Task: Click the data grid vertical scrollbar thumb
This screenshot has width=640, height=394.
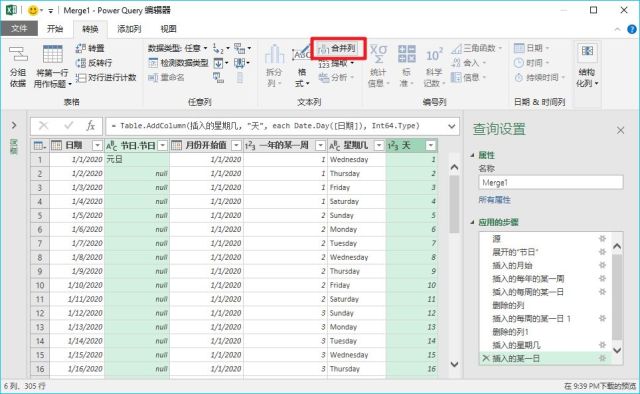Action: [x=454, y=204]
